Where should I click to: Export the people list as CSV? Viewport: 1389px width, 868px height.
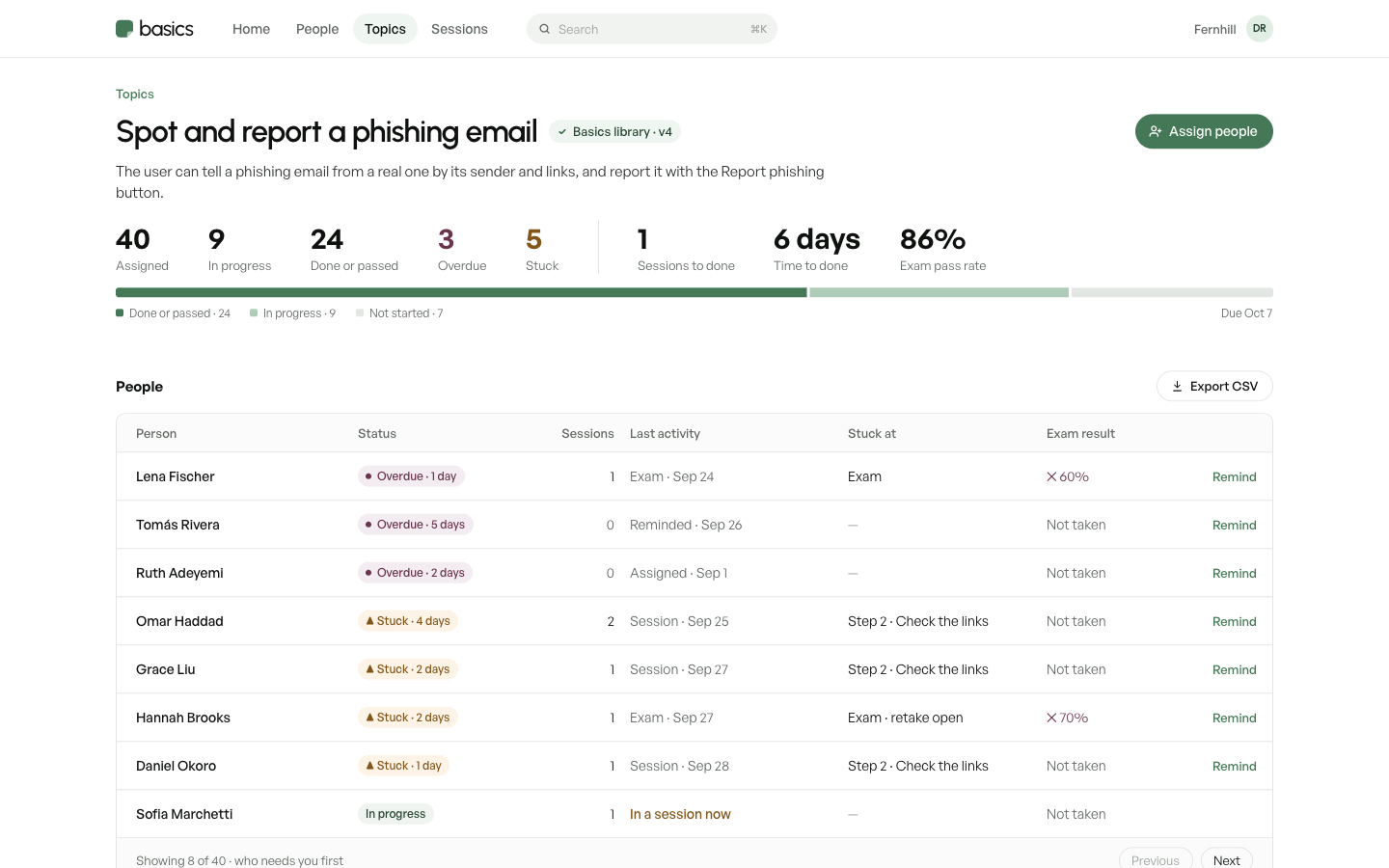click(1214, 387)
